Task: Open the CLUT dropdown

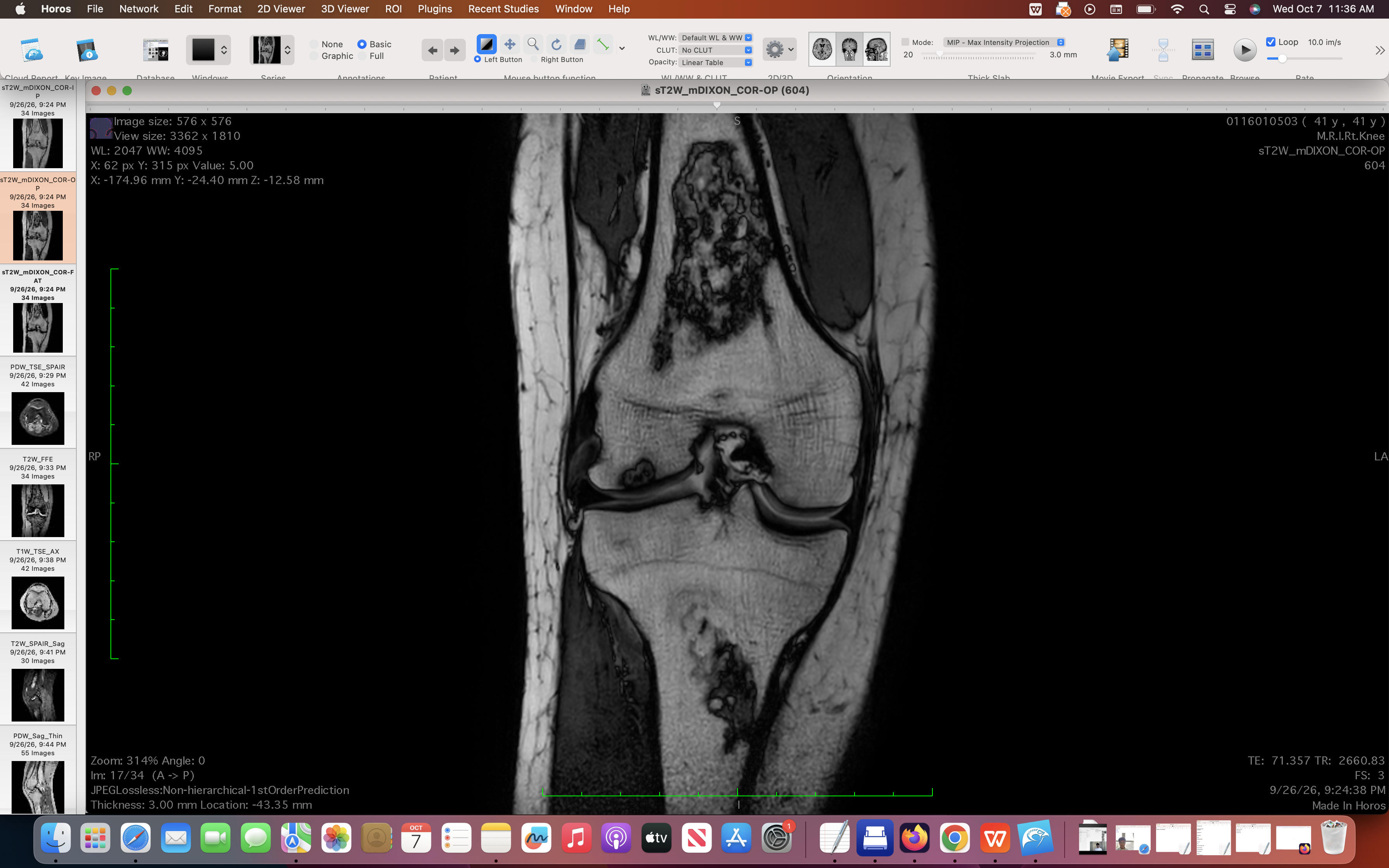Action: coord(715,50)
